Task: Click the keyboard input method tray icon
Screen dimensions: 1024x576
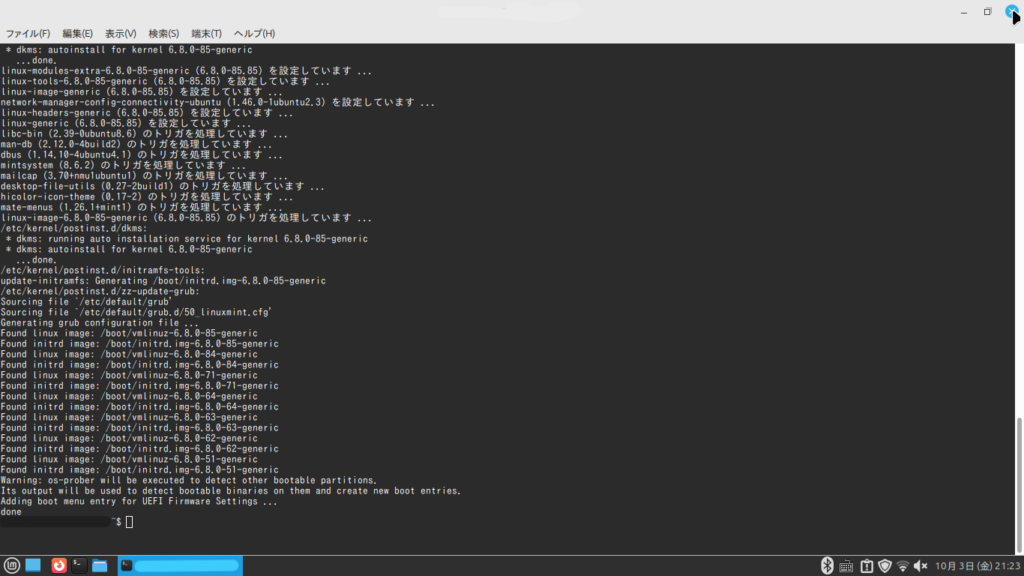Action: pos(846,566)
